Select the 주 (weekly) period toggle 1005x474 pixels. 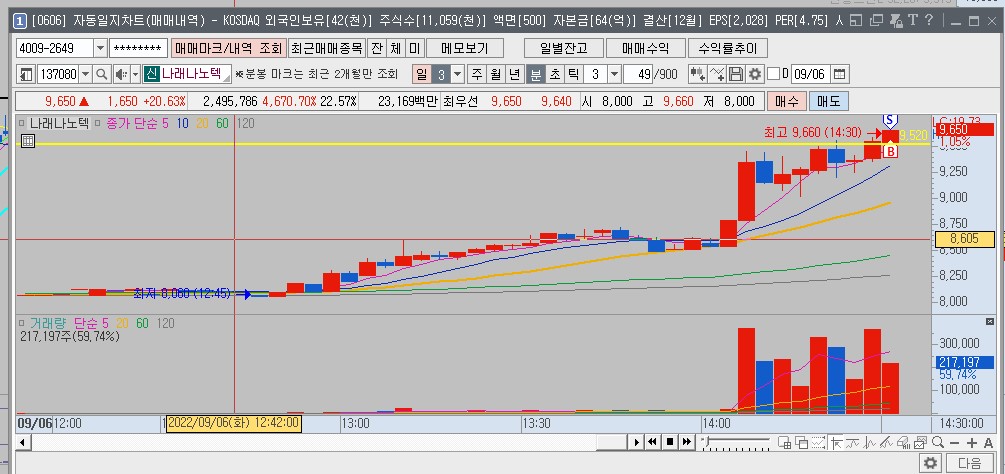point(477,74)
